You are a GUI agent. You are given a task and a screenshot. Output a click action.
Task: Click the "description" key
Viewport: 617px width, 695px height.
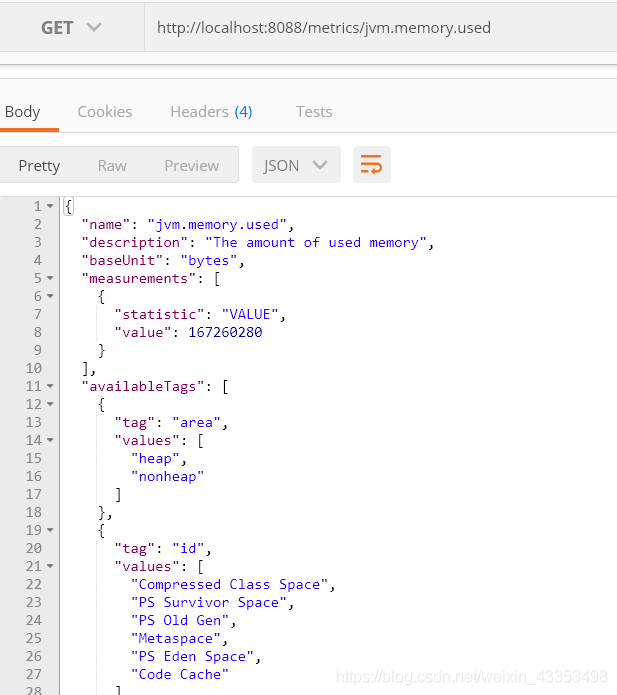135,242
